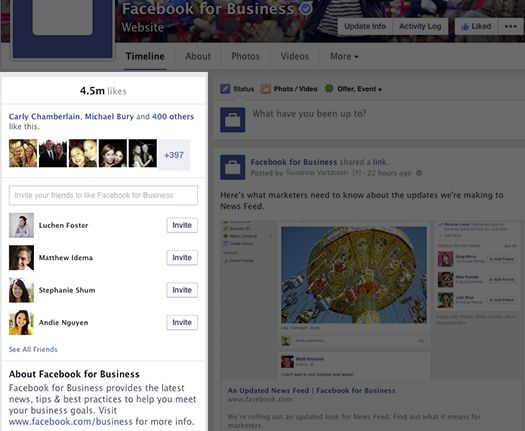Open the Photos tab
Image resolution: width=525 pixels, height=431 pixels.
point(245,56)
